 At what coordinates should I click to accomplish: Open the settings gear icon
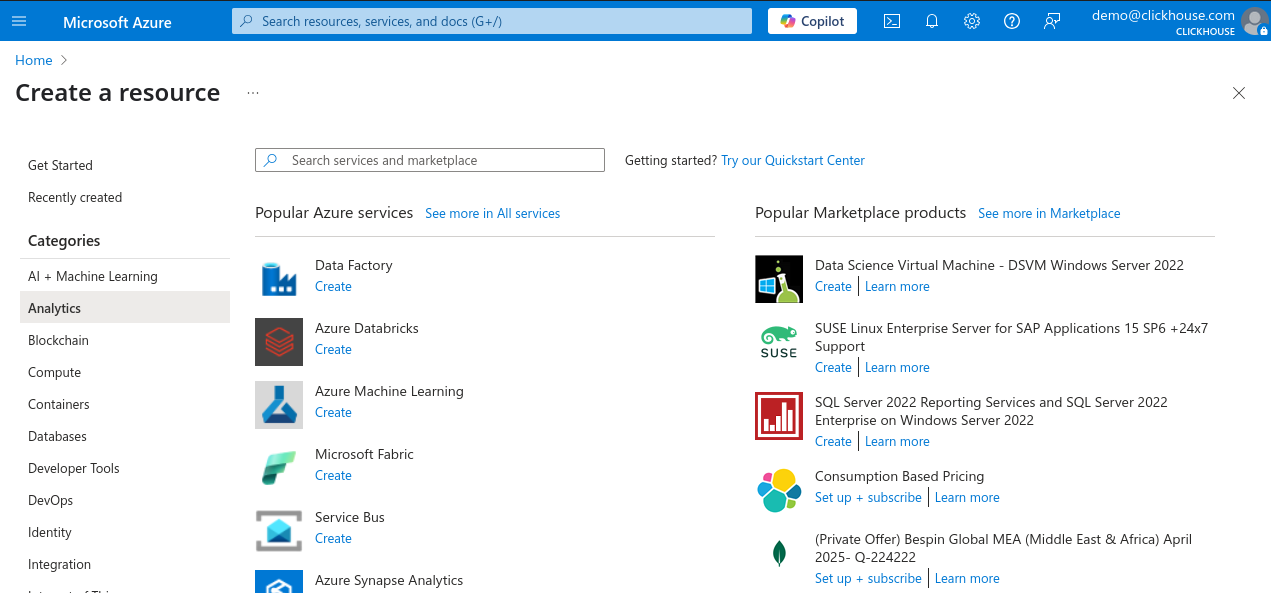[971, 20]
